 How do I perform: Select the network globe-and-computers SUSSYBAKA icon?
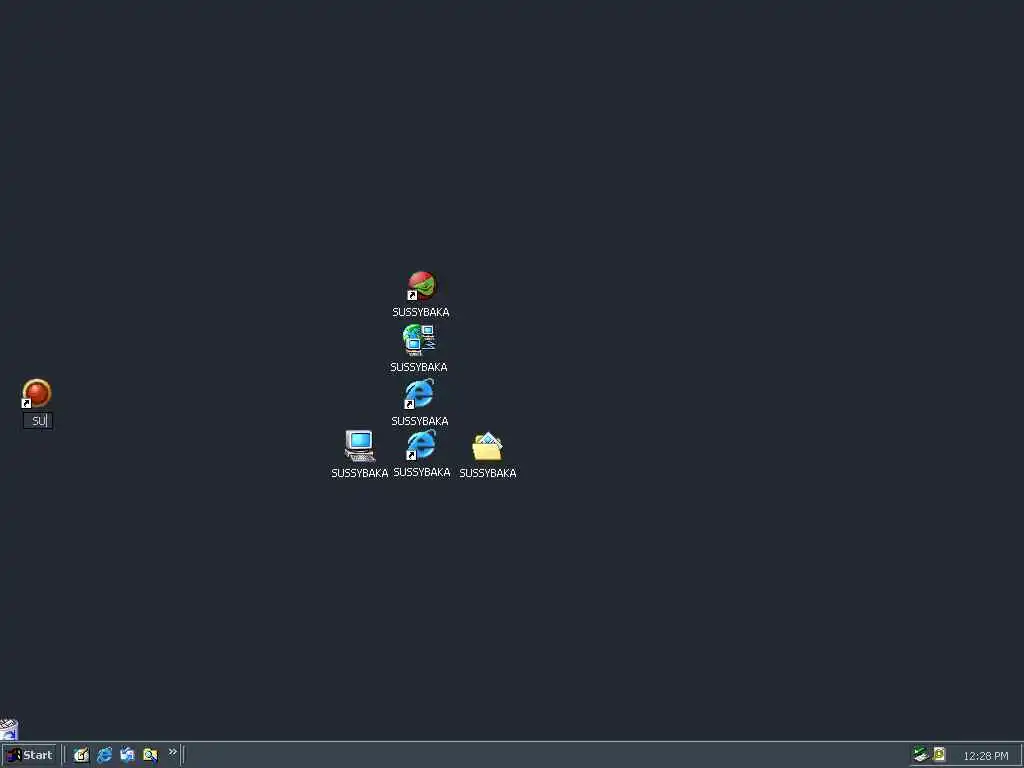point(419,340)
